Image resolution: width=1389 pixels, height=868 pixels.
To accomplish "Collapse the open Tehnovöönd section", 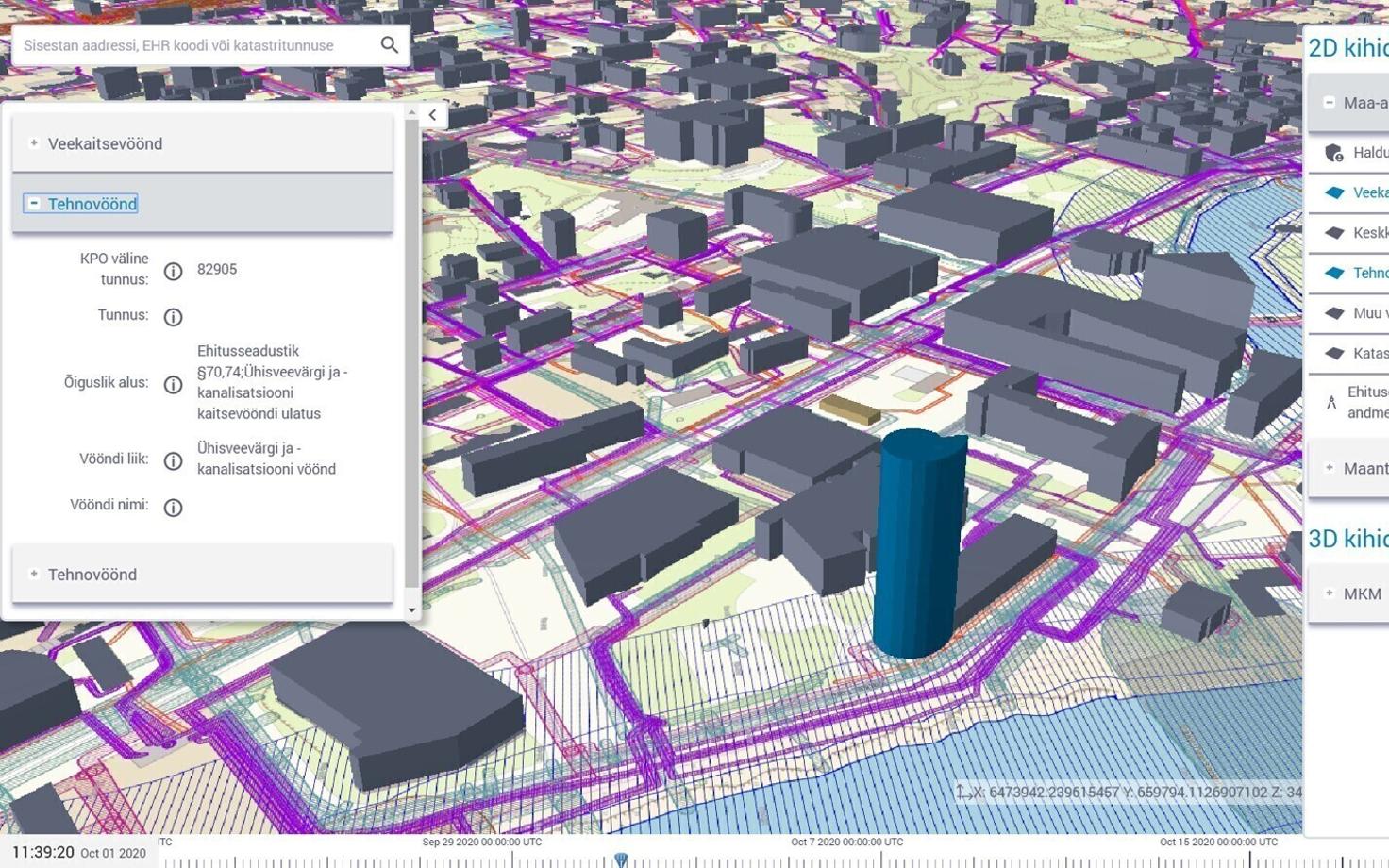I will [34, 204].
